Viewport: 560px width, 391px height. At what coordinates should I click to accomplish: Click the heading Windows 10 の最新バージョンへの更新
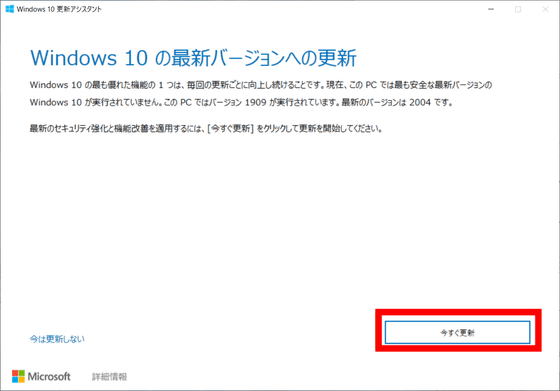pyautogui.click(x=193, y=58)
